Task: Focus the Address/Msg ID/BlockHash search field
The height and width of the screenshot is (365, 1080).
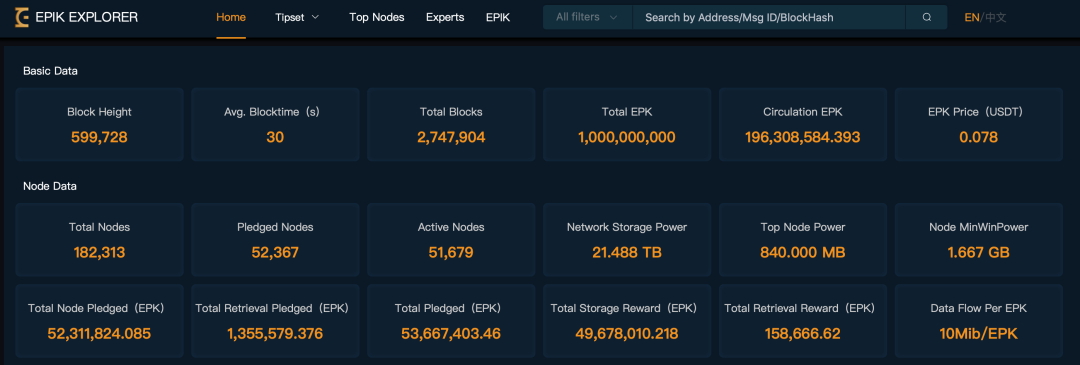Action: tap(769, 17)
